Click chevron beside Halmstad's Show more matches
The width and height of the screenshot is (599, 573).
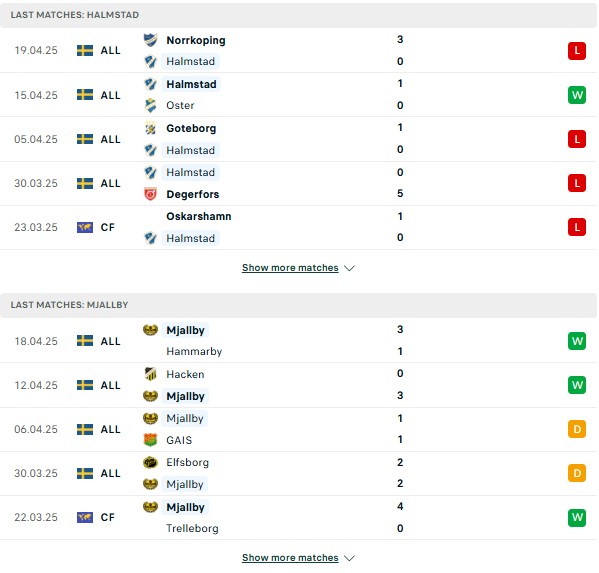pyautogui.click(x=349, y=268)
